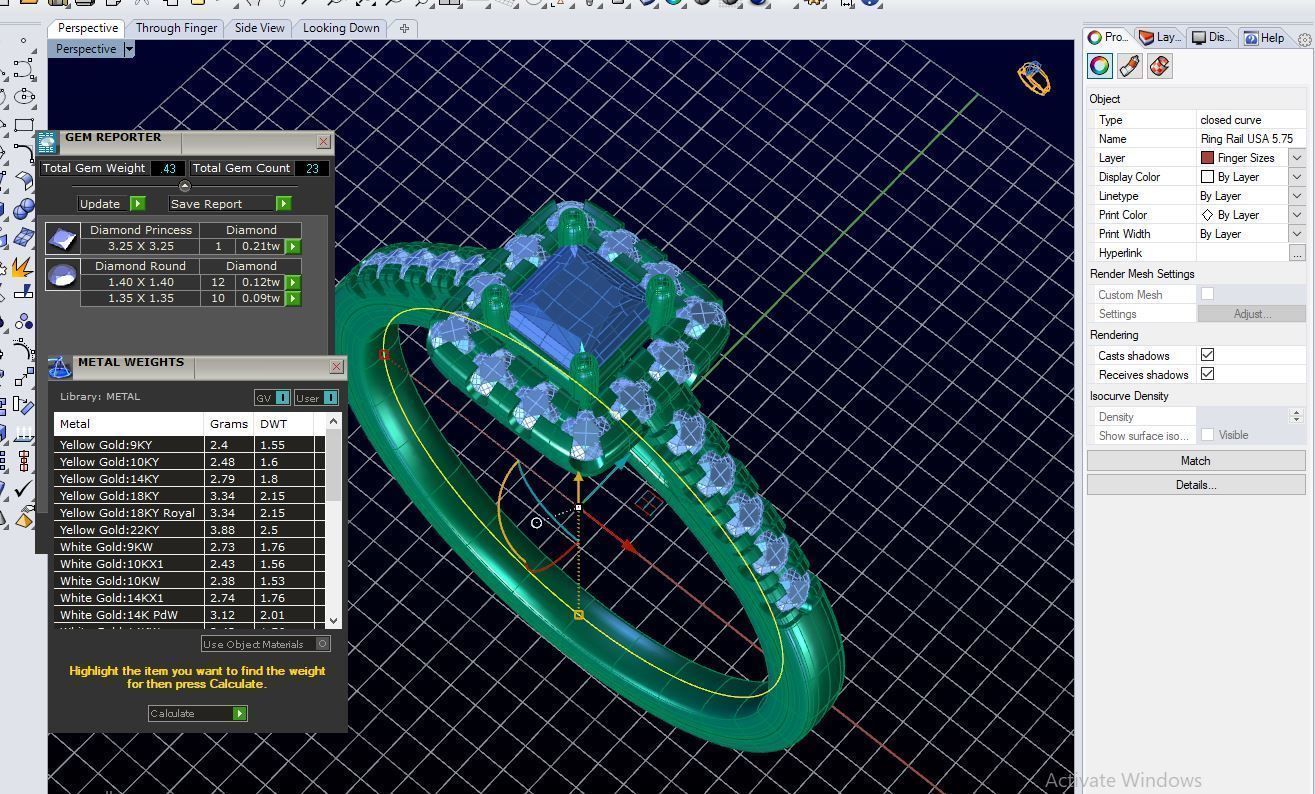The image size is (1315, 794).
Task: Switch to the Layers panel tab
Action: (1159, 38)
